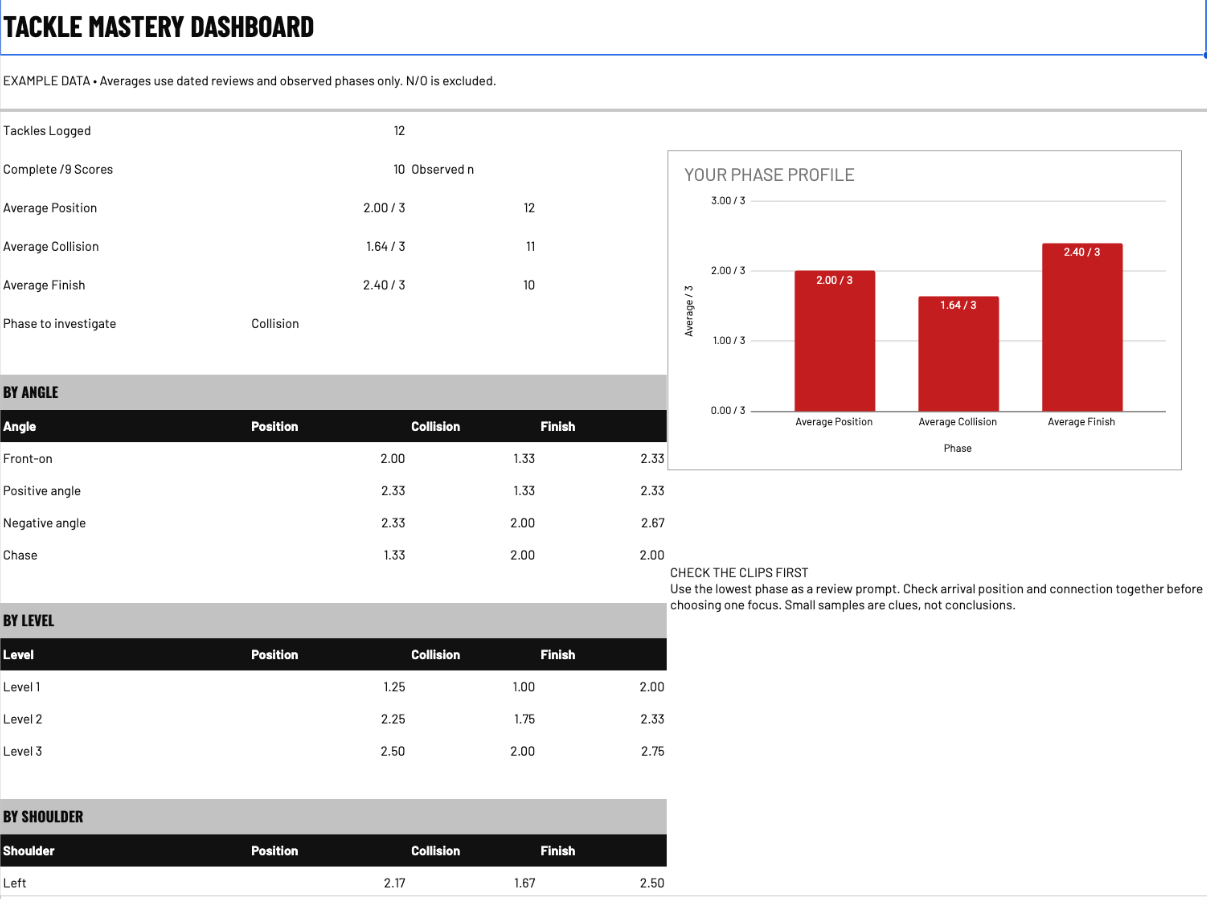Click Left shoulder Collision value 1.67
Image resolution: width=1207 pixels, height=899 pixels.
[524, 883]
